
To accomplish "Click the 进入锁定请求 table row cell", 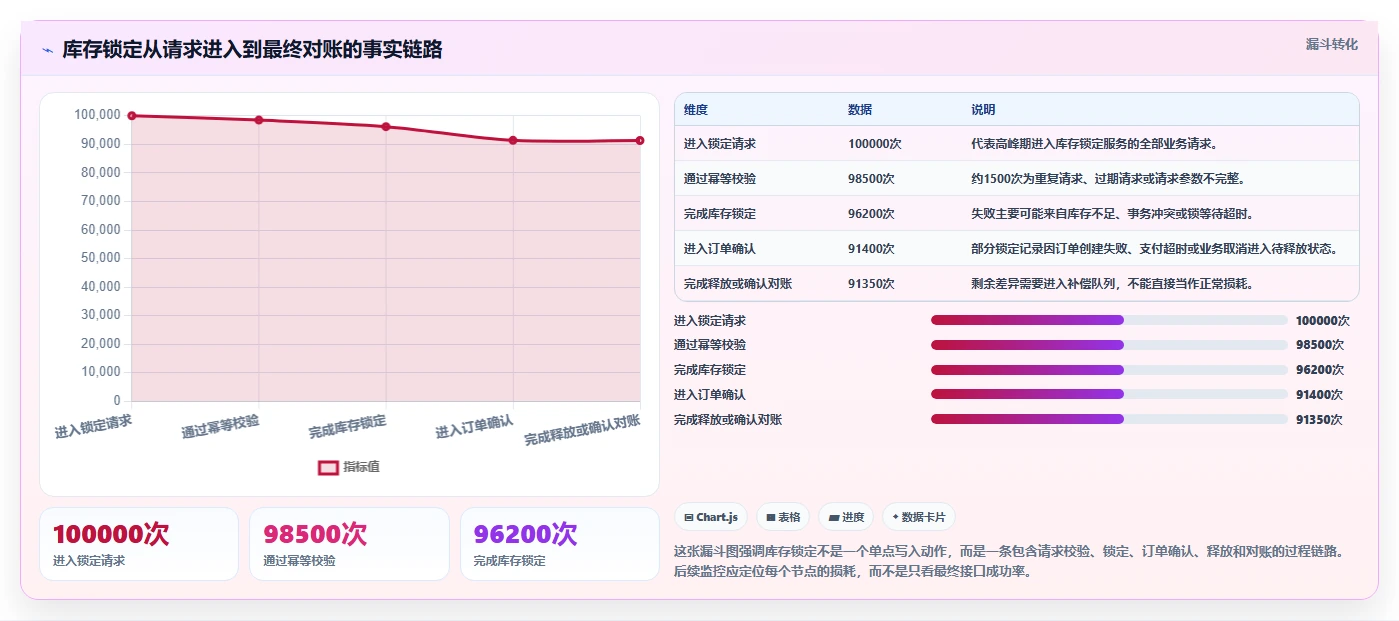I will (x=757, y=144).
